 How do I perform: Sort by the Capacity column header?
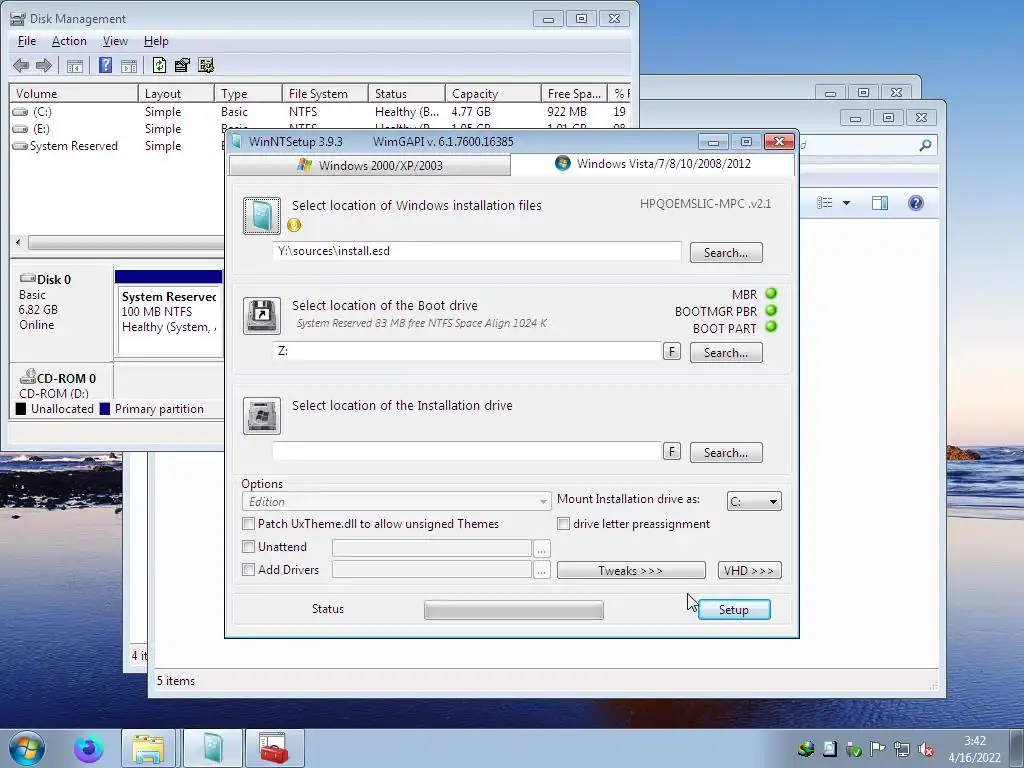click(x=493, y=93)
